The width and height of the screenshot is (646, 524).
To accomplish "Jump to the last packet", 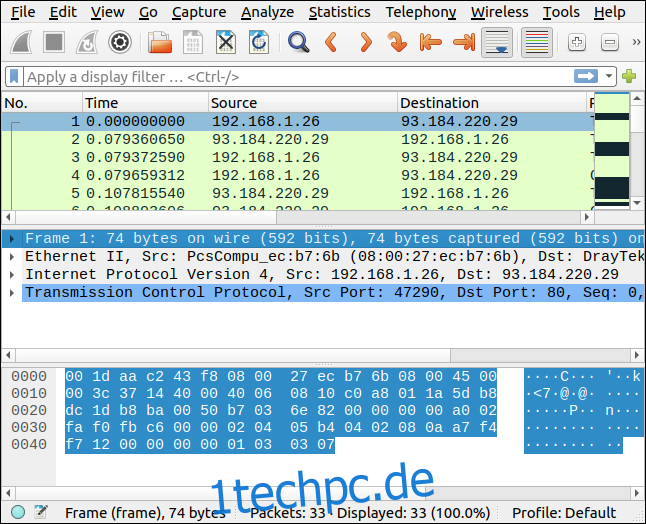I will tap(464, 42).
